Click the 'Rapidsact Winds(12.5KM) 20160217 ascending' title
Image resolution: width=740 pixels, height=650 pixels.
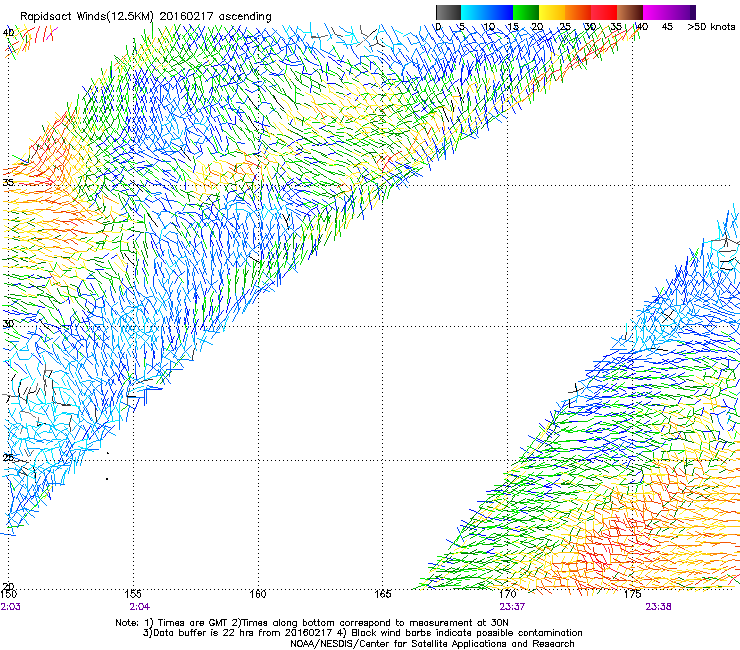click(x=146, y=17)
